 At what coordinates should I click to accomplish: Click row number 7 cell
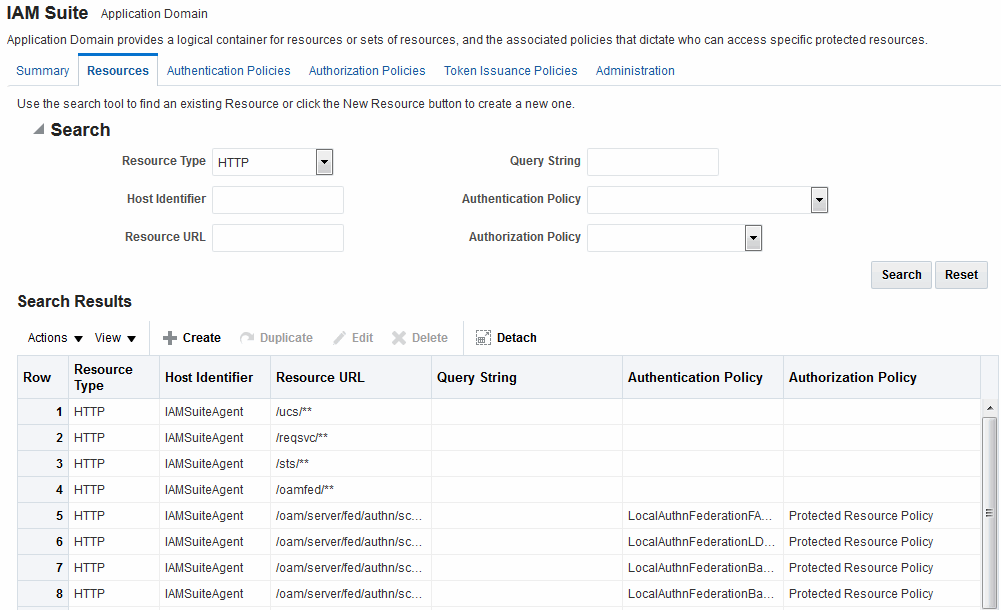coord(43,568)
